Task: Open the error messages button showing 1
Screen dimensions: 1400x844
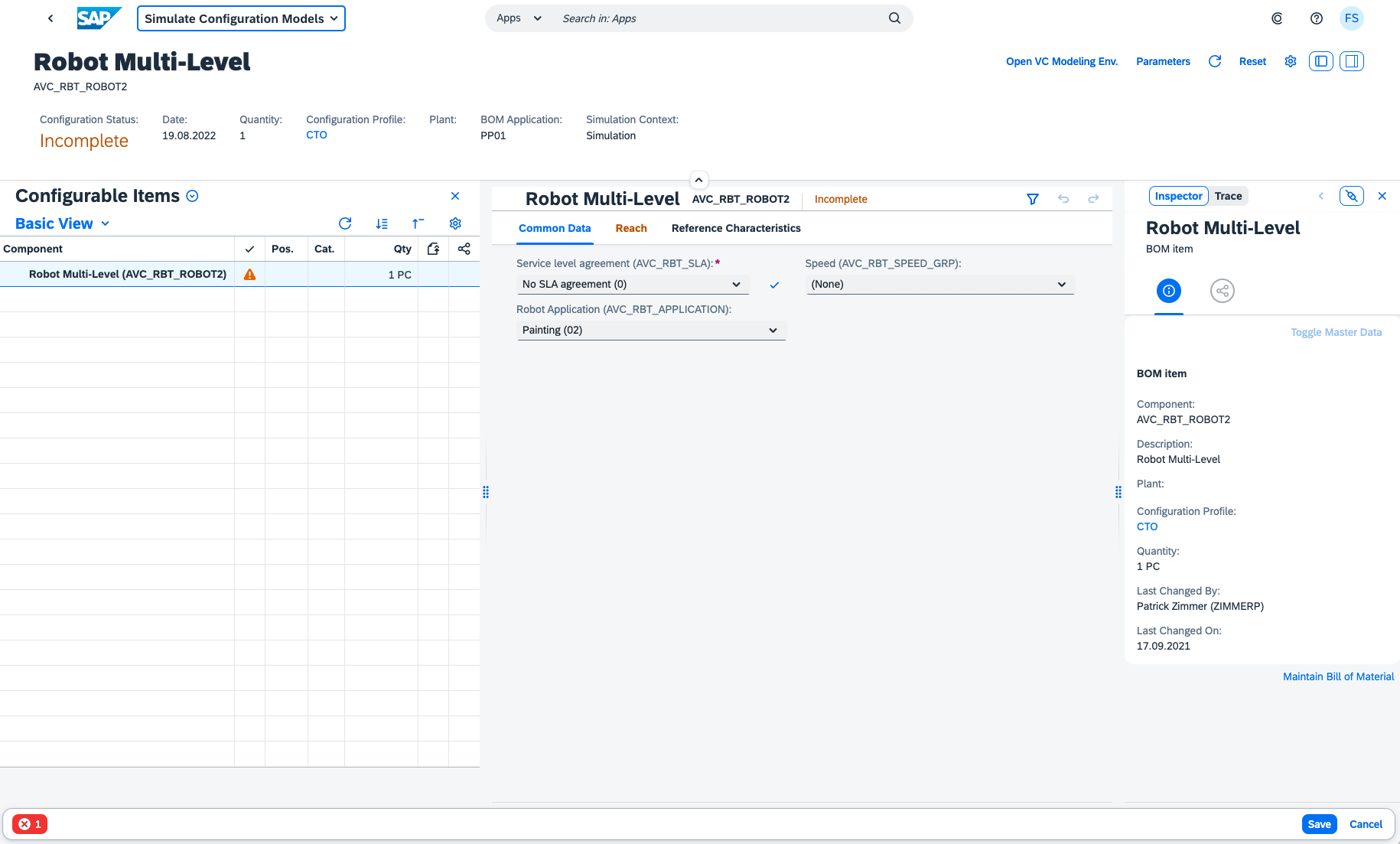Action: [x=30, y=824]
